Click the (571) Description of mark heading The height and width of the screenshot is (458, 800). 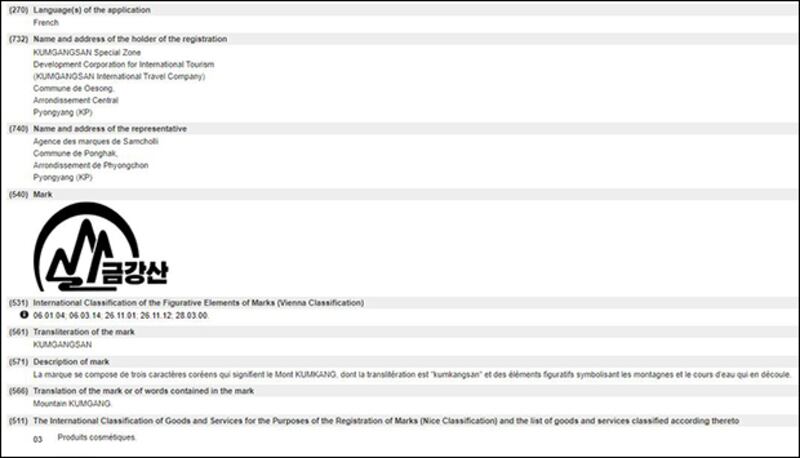click(59, 362)
